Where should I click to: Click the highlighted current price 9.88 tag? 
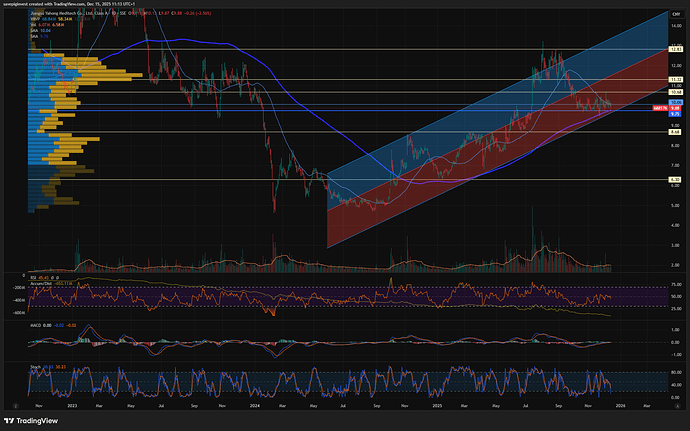[675, 106]
